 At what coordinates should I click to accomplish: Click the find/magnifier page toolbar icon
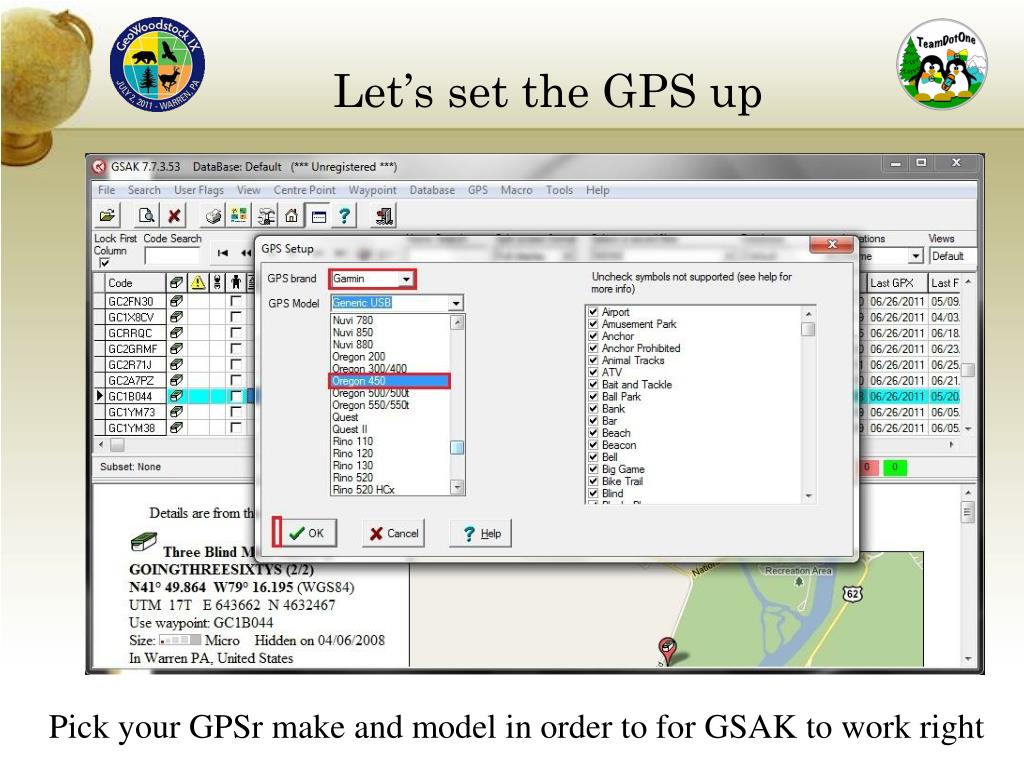point(147,216)
